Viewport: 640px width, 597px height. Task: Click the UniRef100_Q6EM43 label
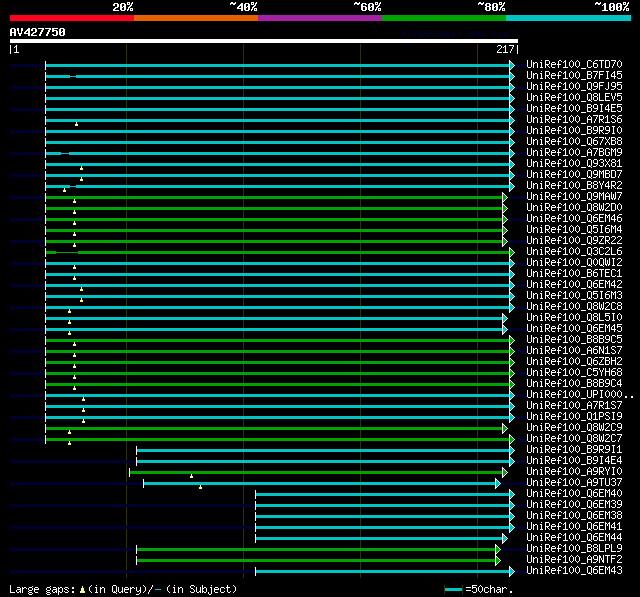pyautogui.click(x=574, y=571)
